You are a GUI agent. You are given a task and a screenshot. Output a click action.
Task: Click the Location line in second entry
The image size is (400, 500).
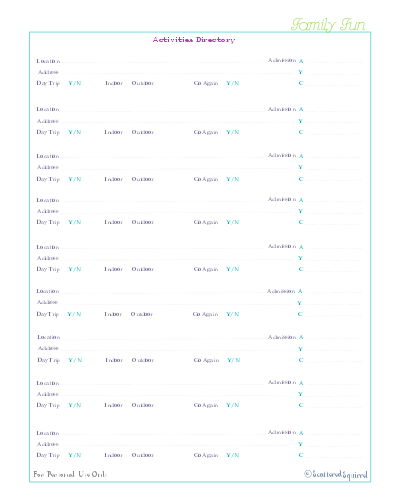tap(163, 110)
